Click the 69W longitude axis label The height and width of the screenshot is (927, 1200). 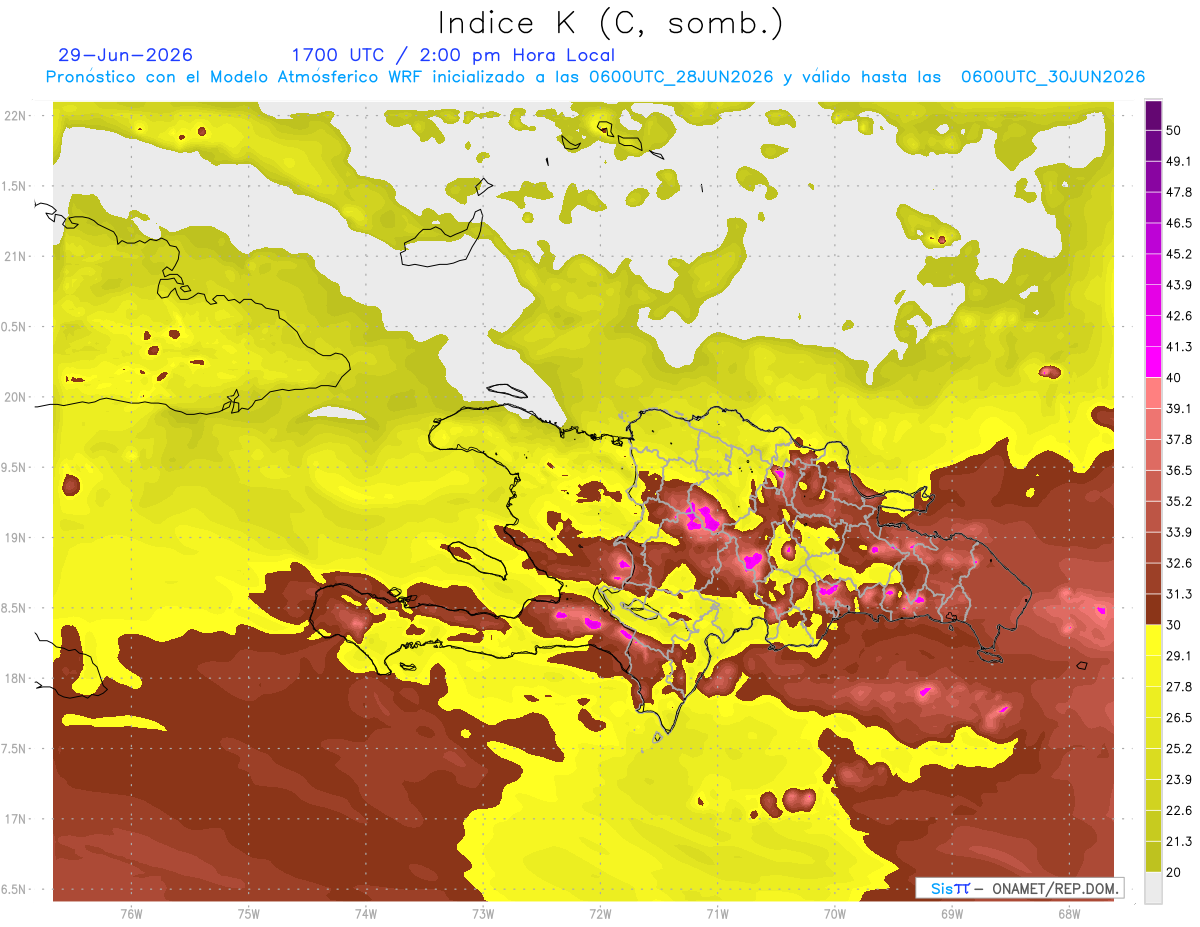click(952, 913)
